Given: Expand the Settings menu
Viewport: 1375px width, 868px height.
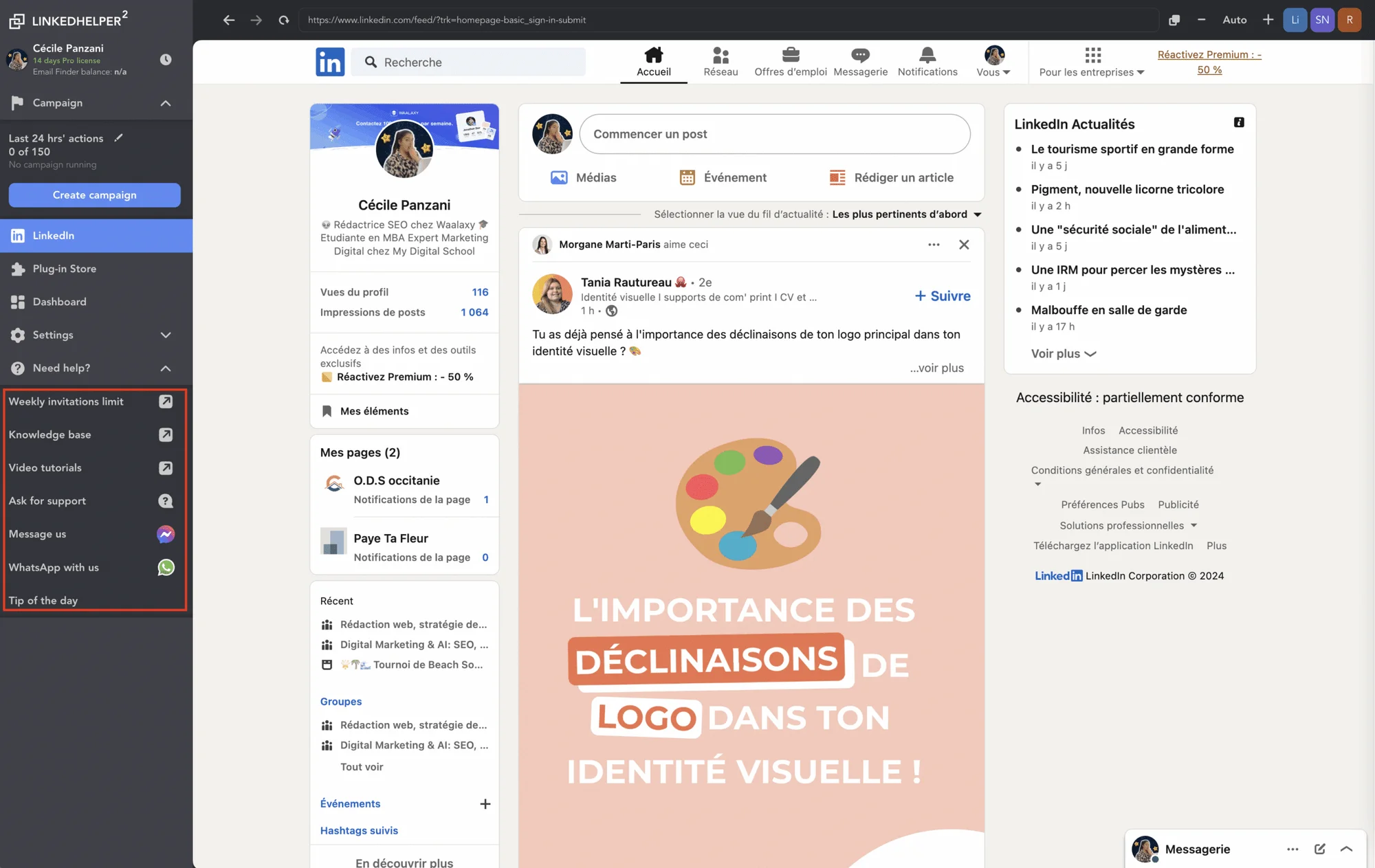Looking at the screenshot, I should pos(166,335).
